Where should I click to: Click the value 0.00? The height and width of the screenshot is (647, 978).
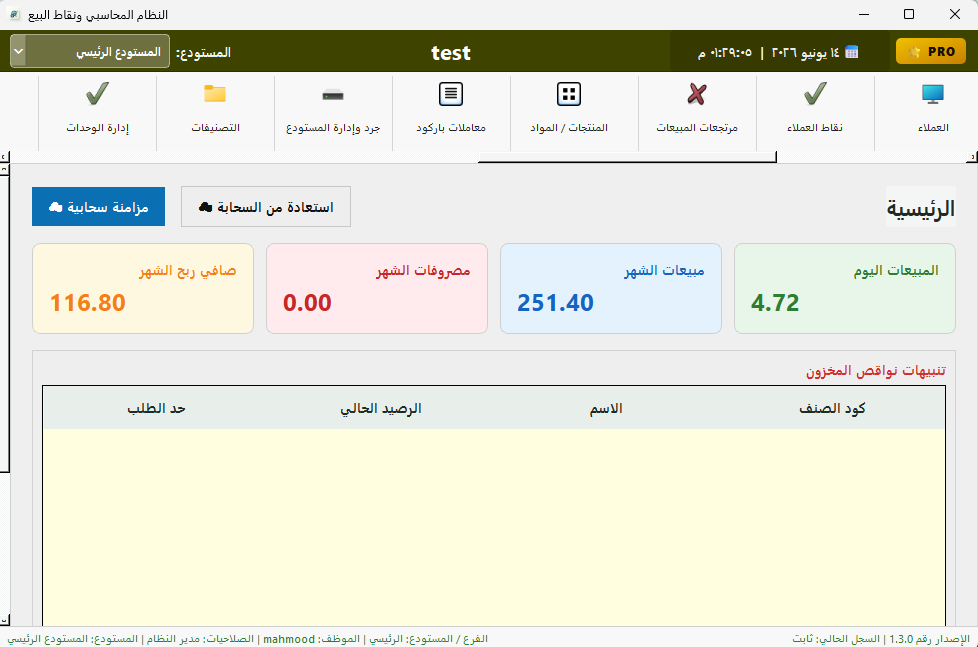[x=307, y=303]
